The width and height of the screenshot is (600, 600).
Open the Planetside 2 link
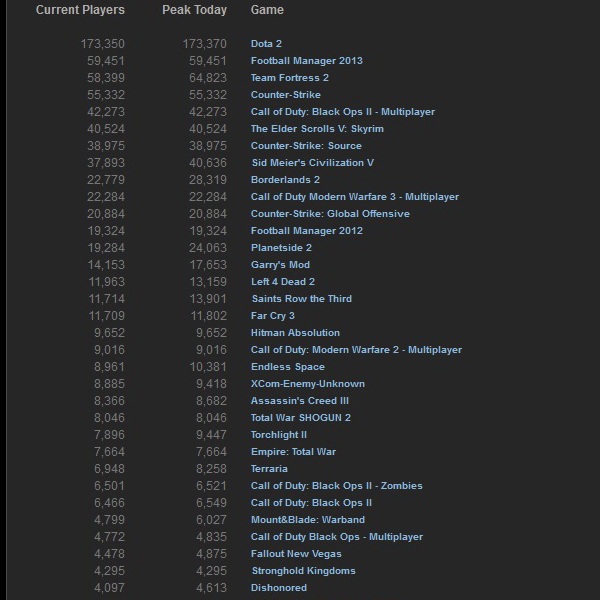pyautogui.click(x=281, y=248)
